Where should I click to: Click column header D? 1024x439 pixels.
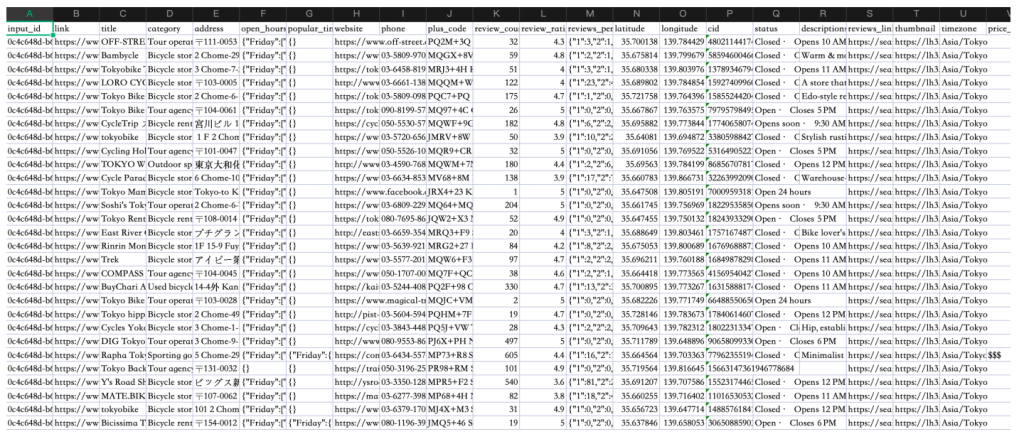pyautogui.click(x=168, y=13)
